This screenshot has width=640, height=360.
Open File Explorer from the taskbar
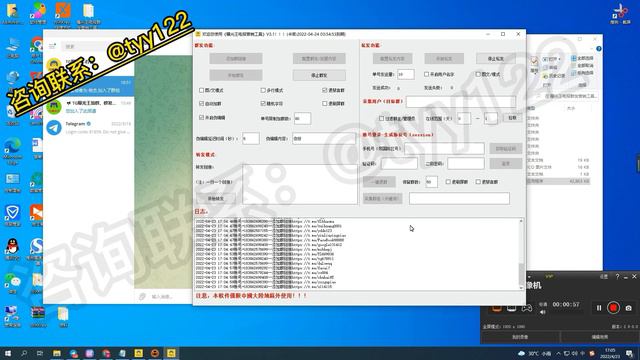click(x=57, y=353)
